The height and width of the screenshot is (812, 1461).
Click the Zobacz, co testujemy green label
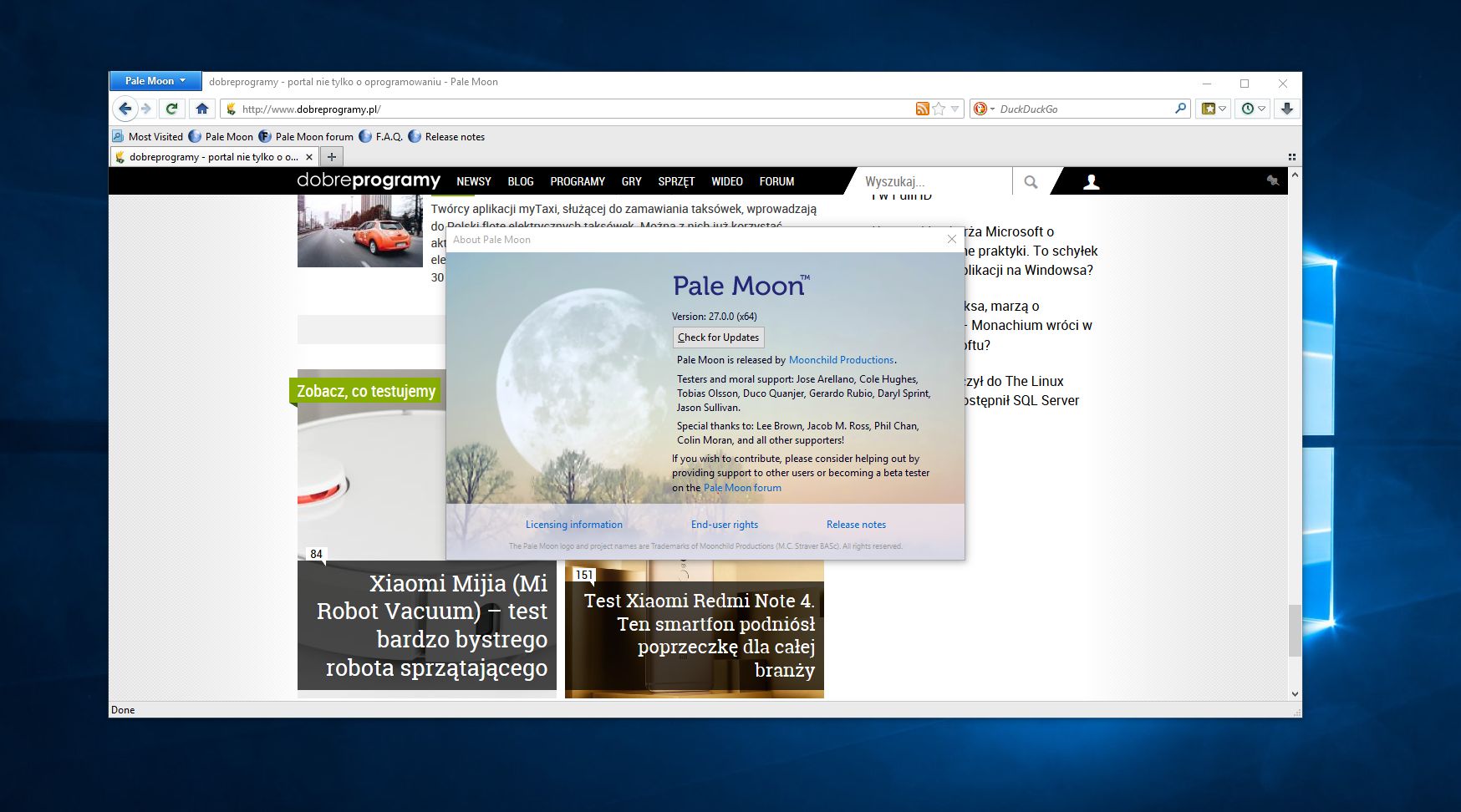tap(366, 391)
